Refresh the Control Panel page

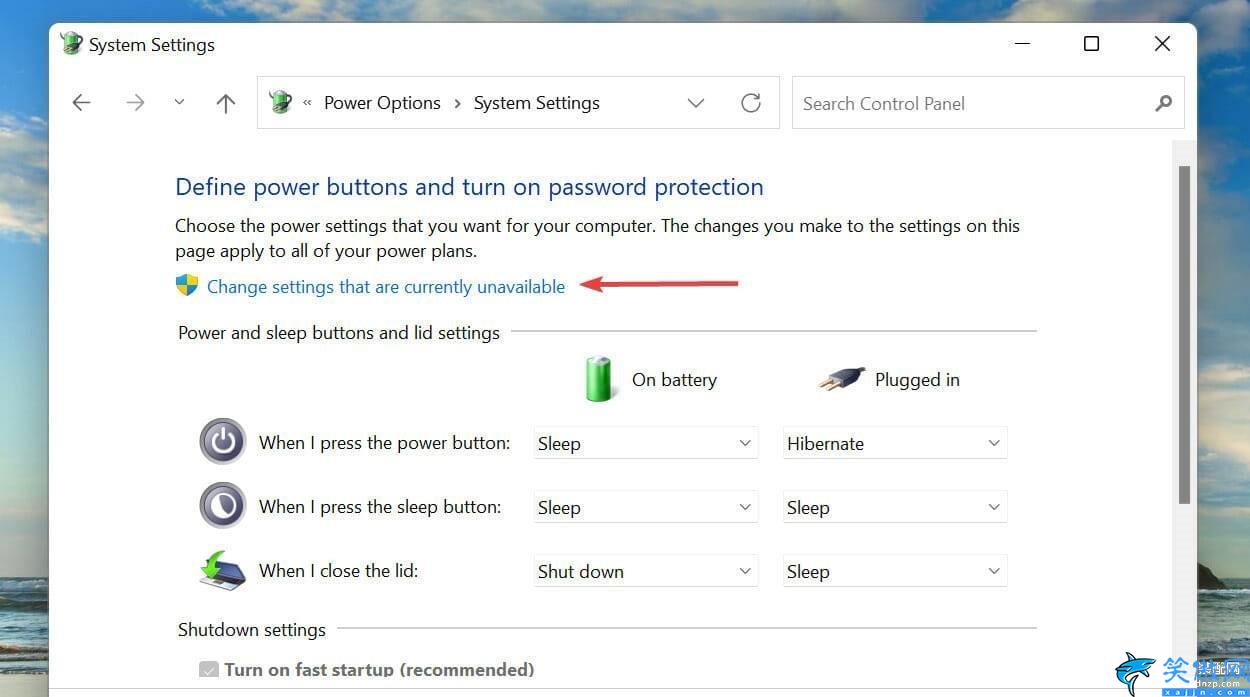(x=751, y=103)
